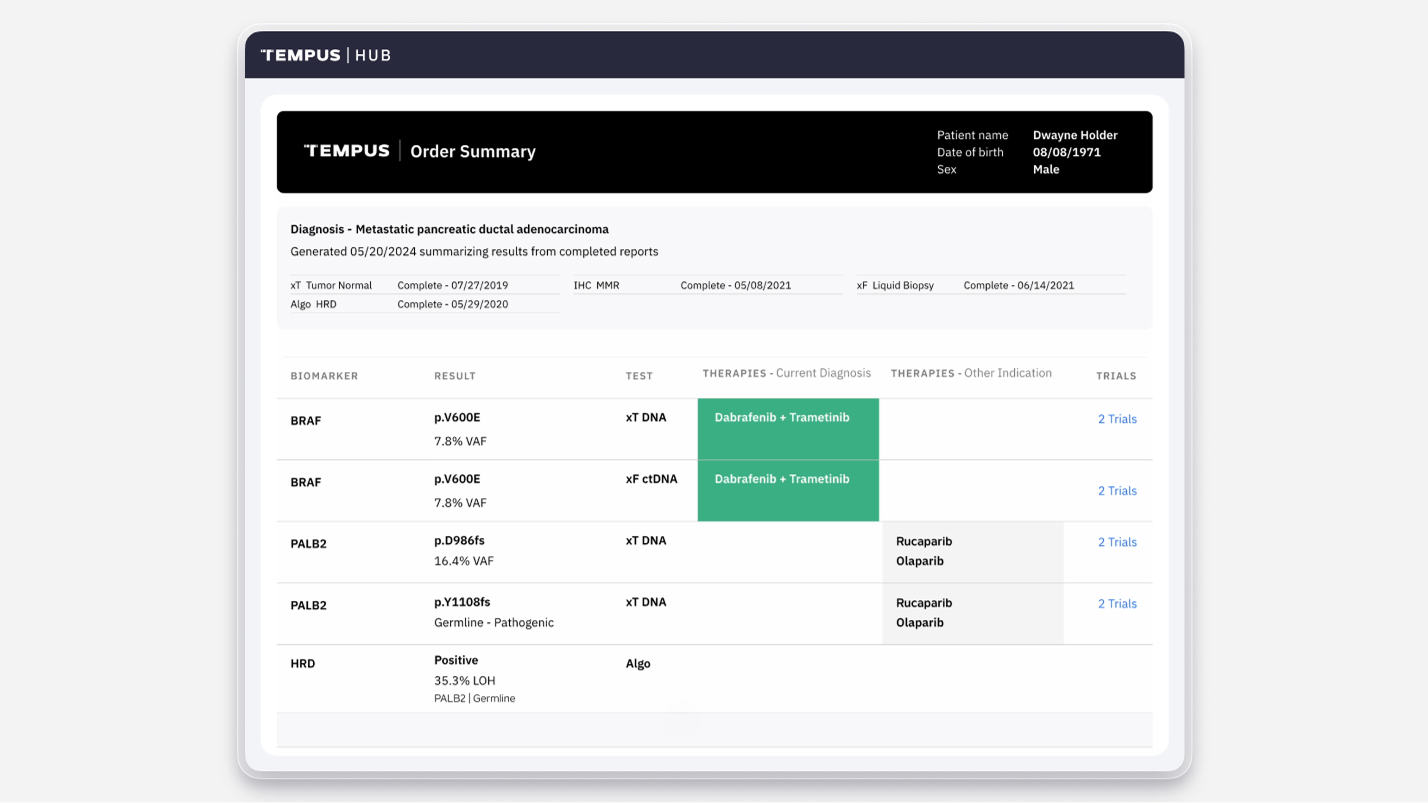Click THERAPIES - Current Diagnosis column header
The image size is (1428, 803).
786,373
